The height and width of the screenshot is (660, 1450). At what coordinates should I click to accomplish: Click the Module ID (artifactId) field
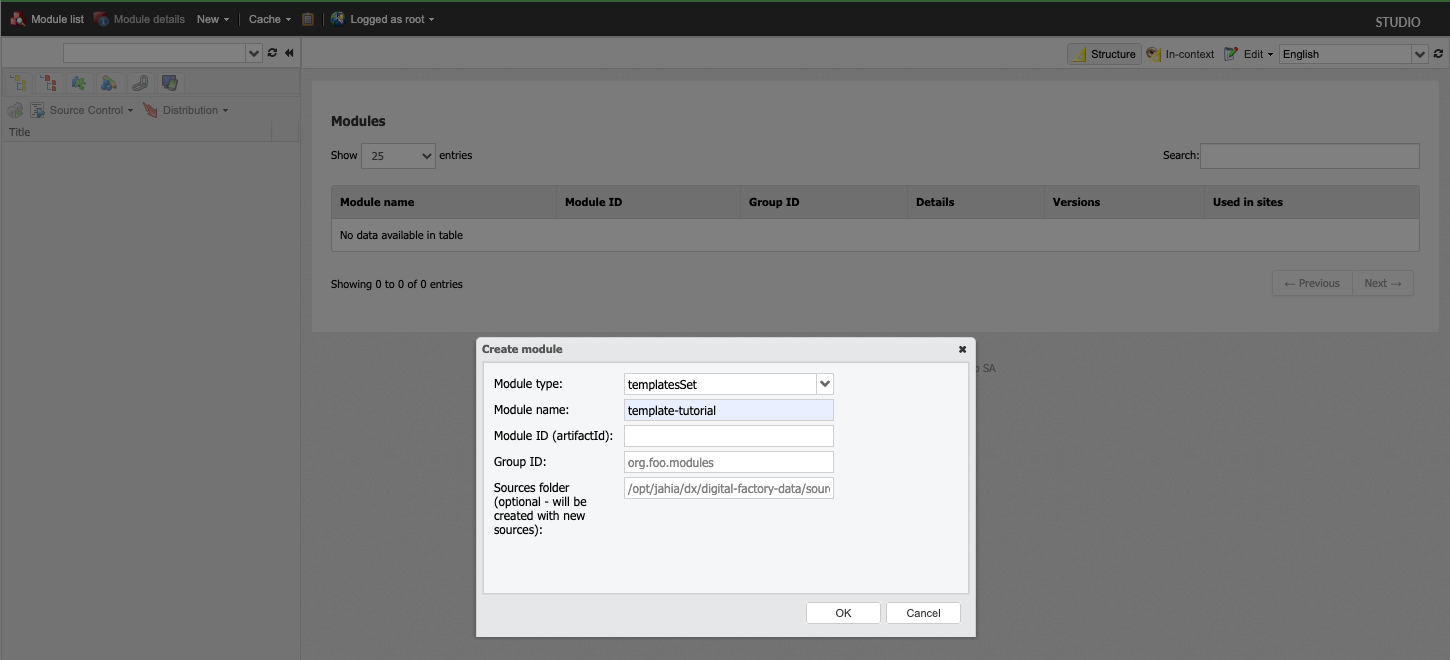click(x=728, y=436)
